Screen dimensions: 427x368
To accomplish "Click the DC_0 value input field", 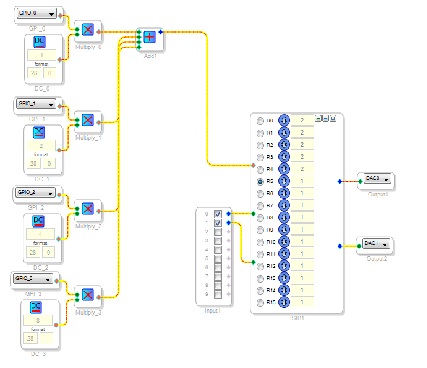I will 42,55.
